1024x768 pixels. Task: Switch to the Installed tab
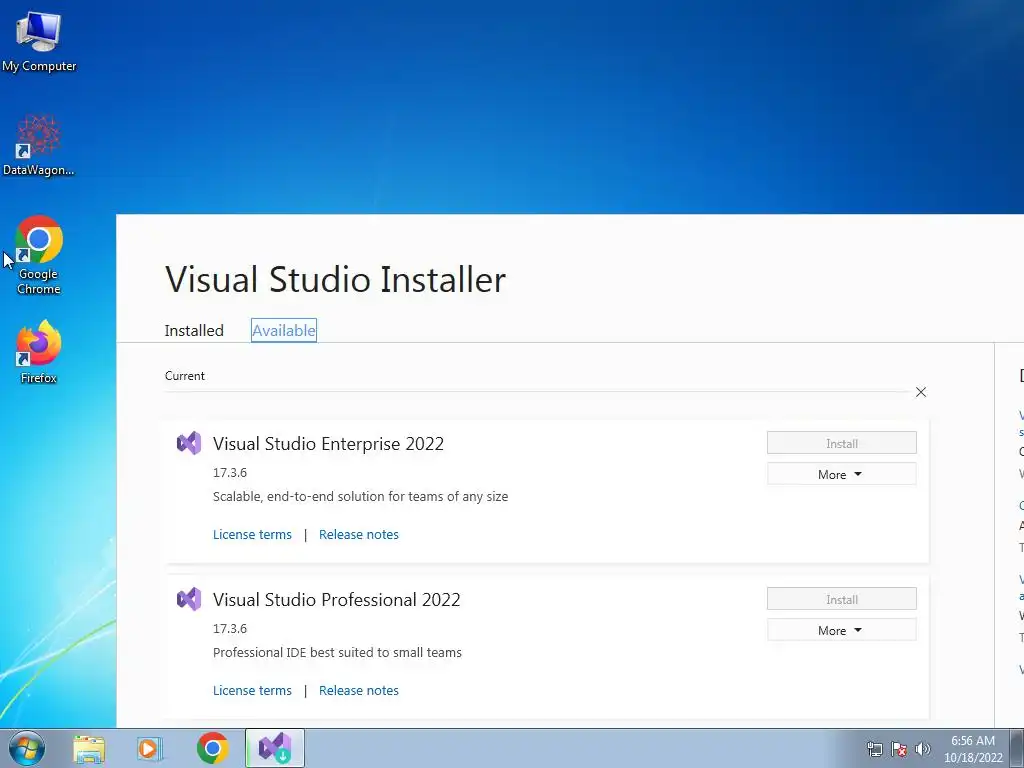pyautogui.click(x=194, y=330)
